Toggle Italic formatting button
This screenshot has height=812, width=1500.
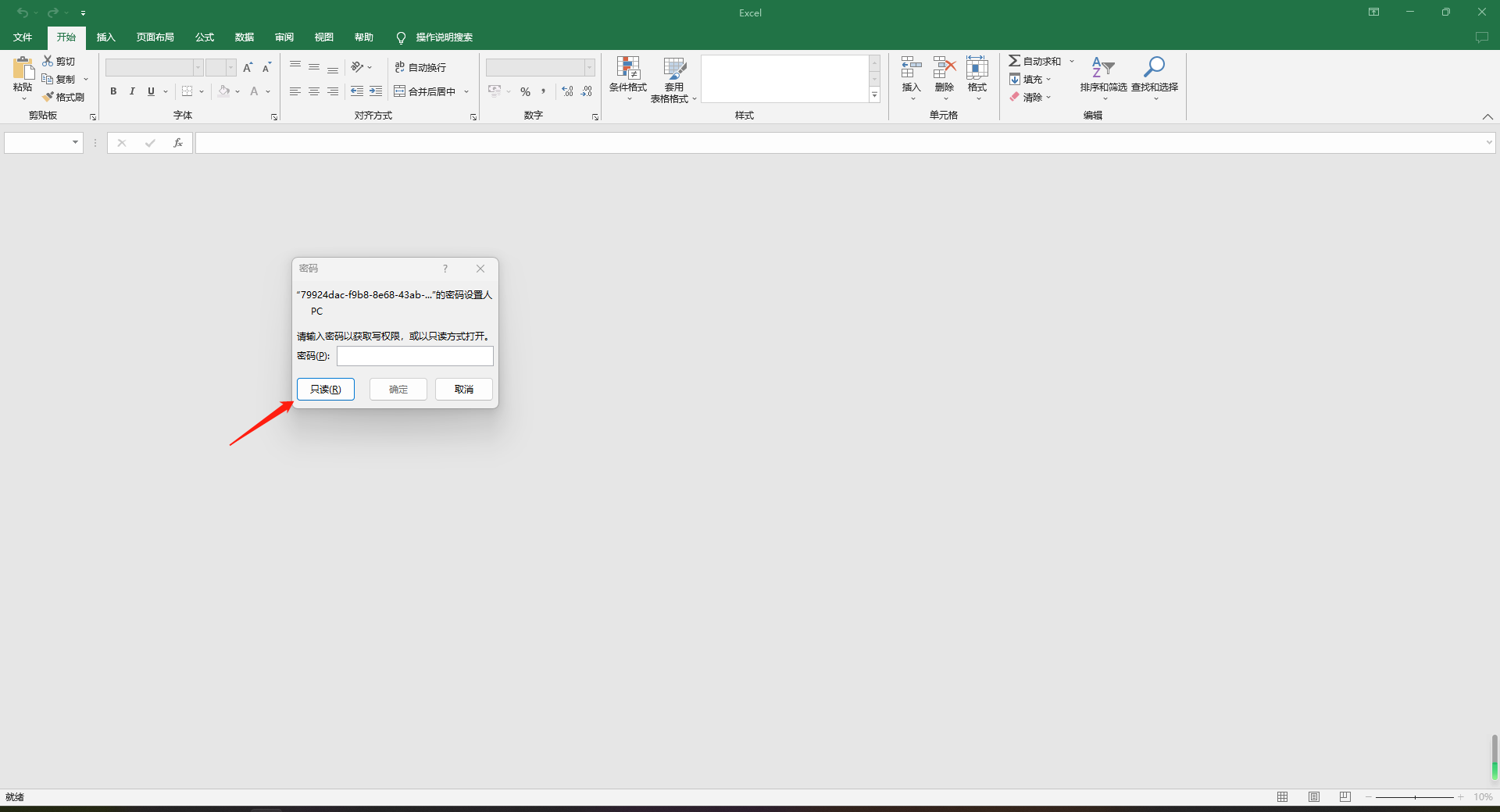coord(132,91)
